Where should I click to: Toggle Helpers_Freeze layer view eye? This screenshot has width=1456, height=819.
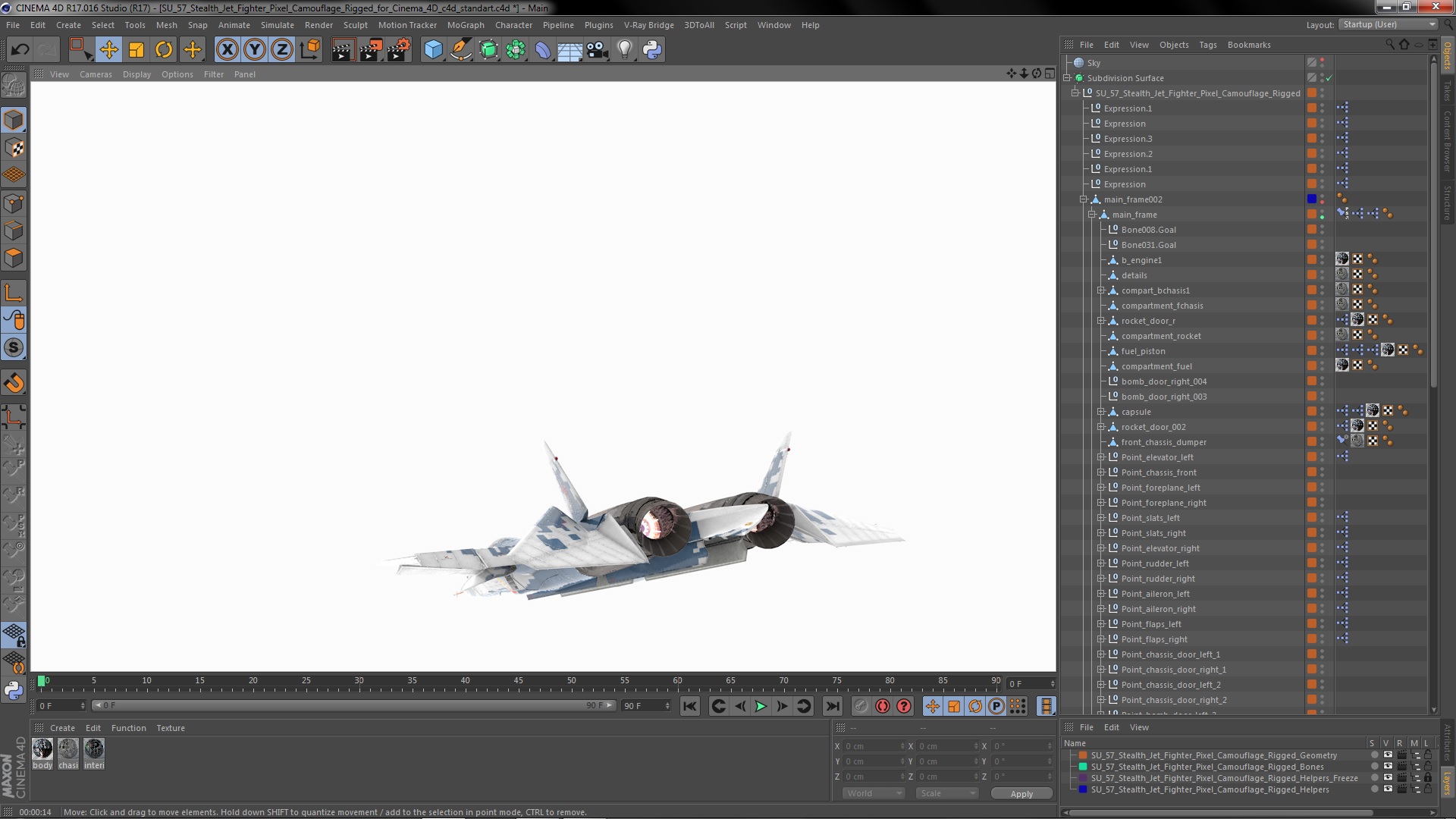(x=1388, y=778)
